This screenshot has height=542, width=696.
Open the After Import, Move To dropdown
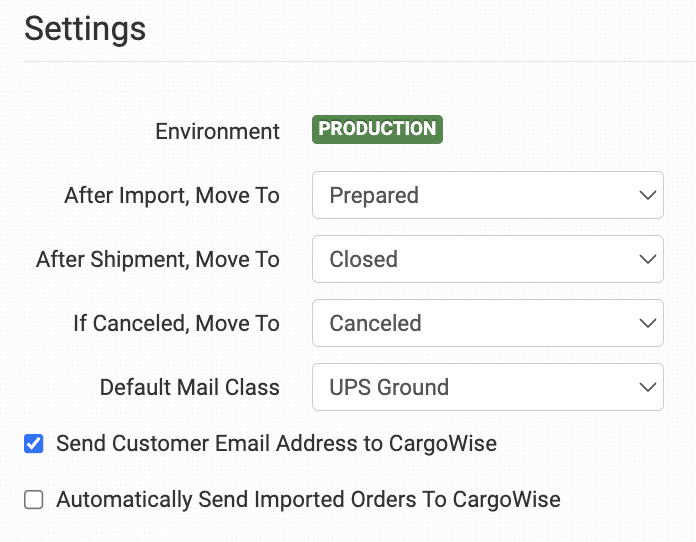point(487,196)
